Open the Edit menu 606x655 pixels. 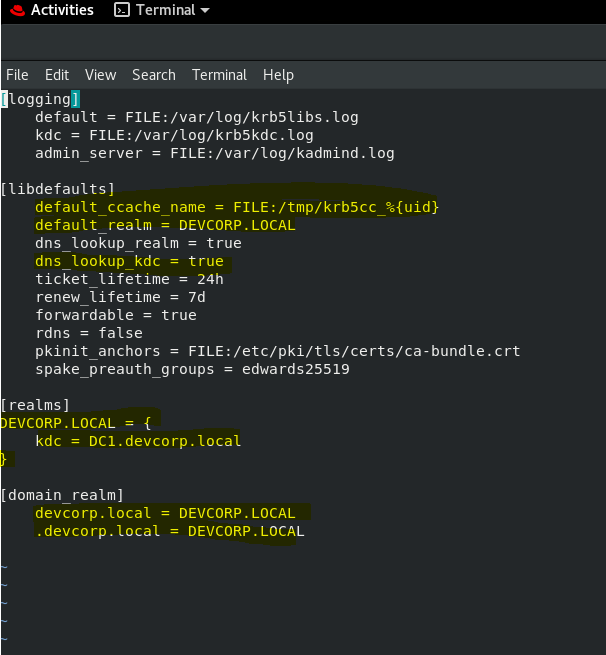pyautogui.click(x=57, y=75)
